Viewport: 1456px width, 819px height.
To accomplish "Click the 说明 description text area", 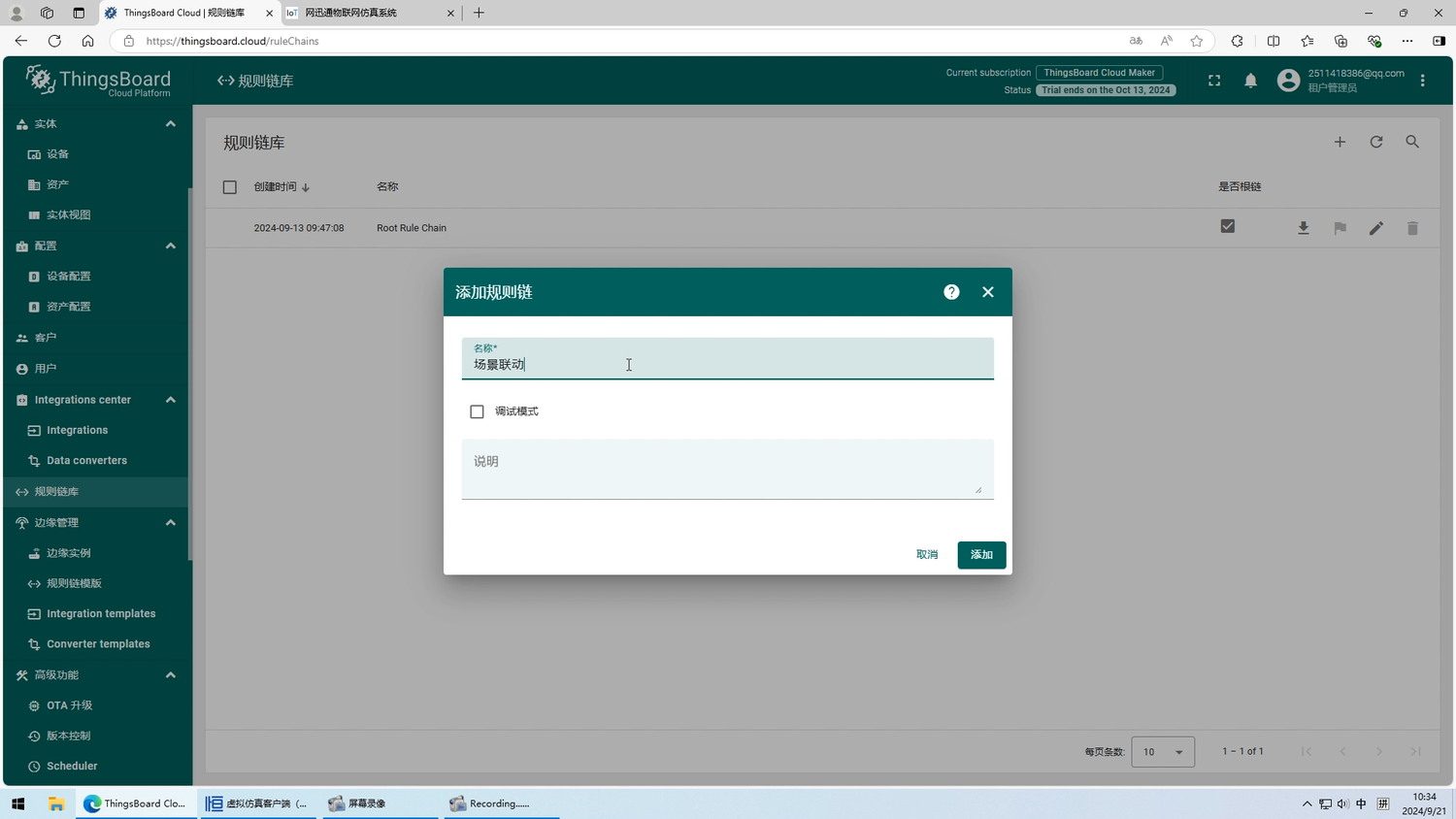I will [x=726, y=469].
